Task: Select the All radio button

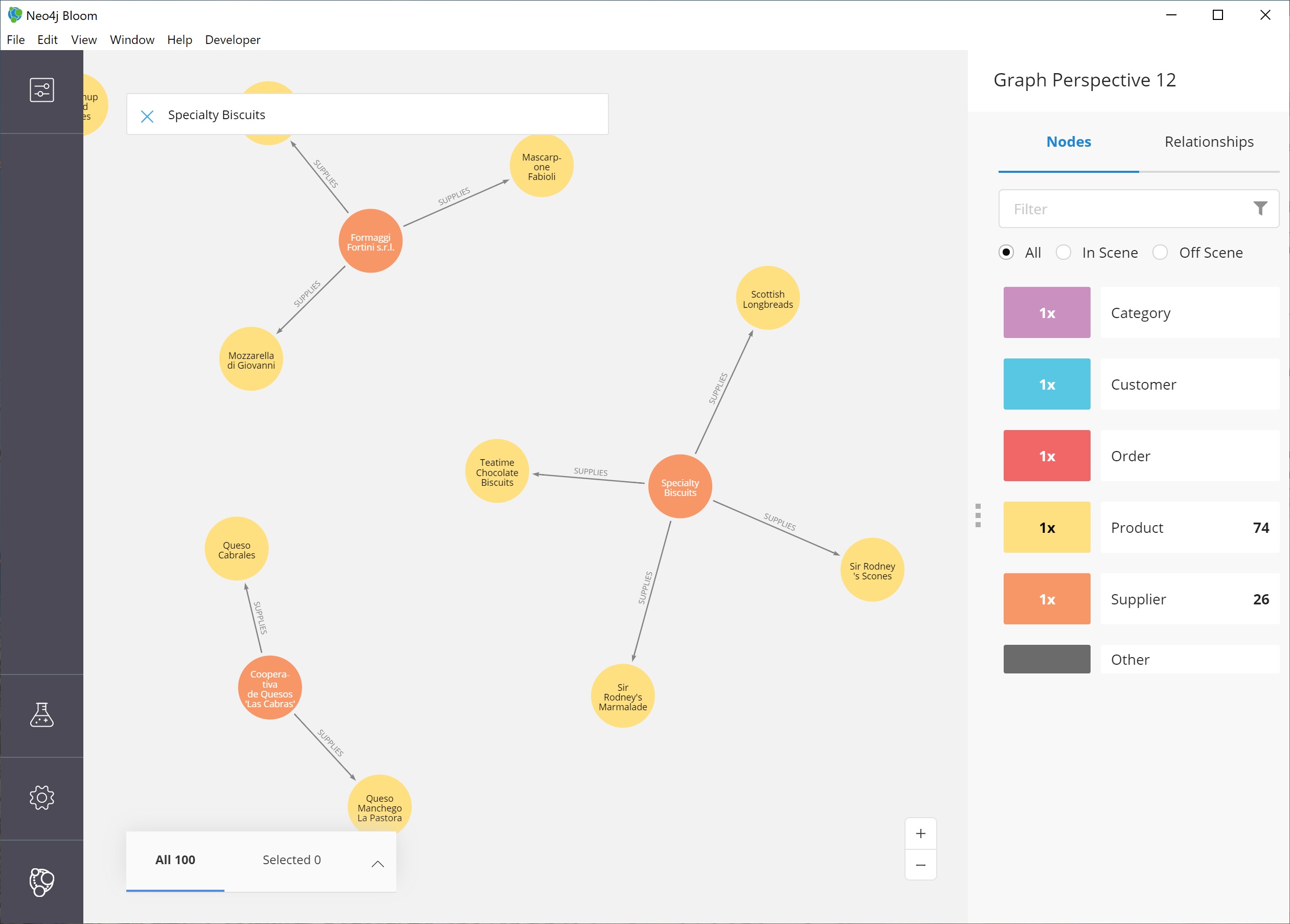Action: click(x=1006, y=252)
